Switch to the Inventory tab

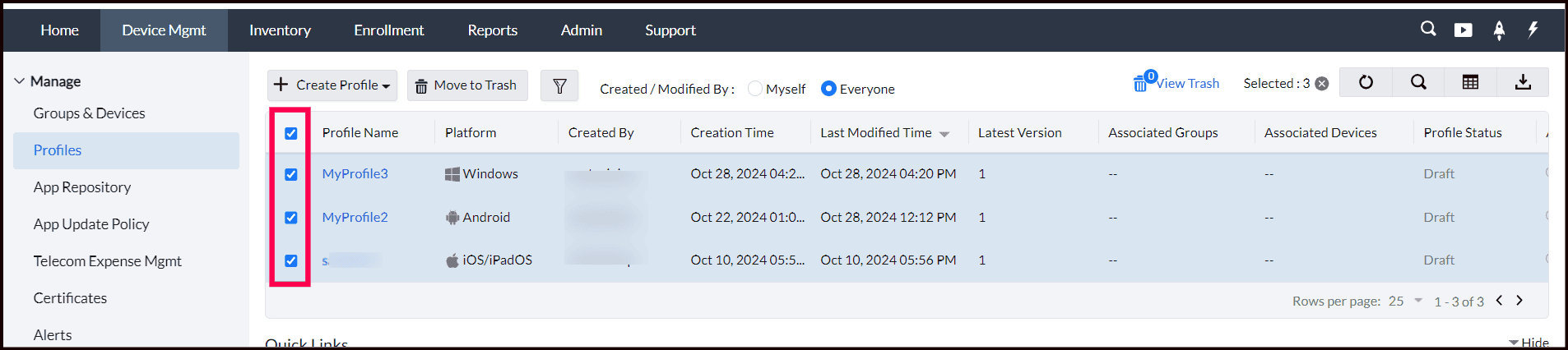click(280, 30)
